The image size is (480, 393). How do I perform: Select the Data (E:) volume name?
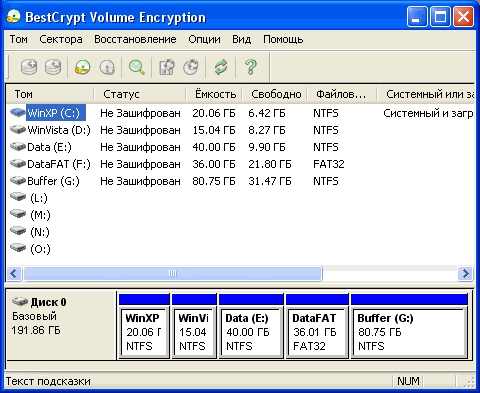point(49,147)
